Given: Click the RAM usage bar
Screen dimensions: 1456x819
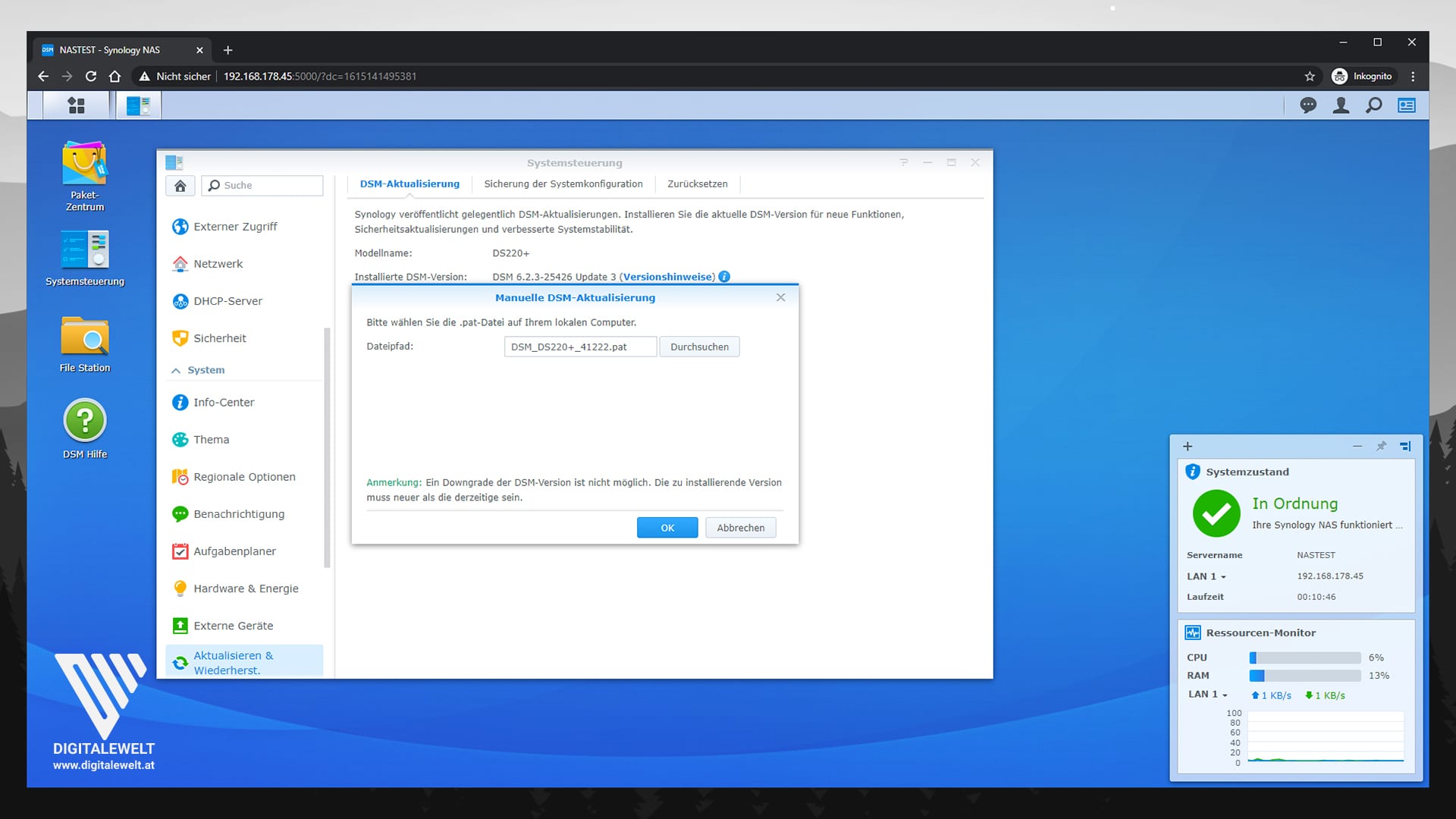Looking at the screenshot, I should 1305,676.
